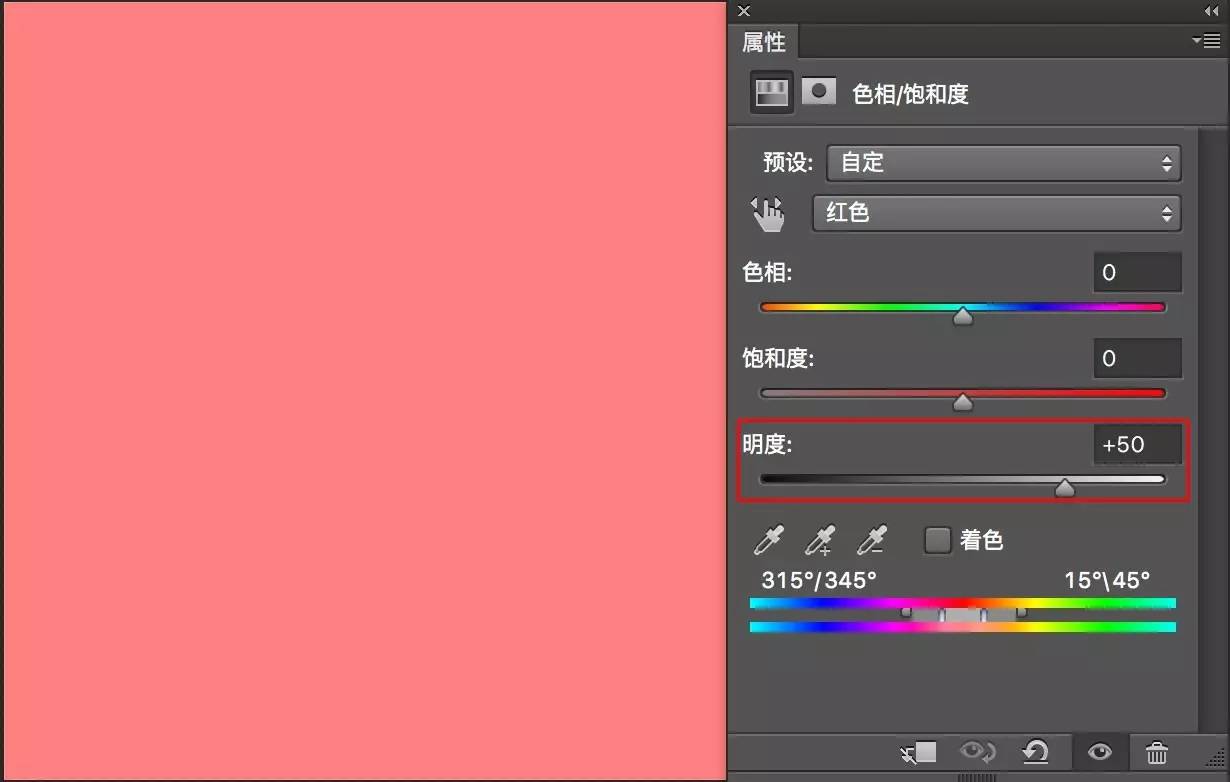This screenshot has height=782, width=1230.
Task: Switch to the 属性 tab
Action: tap(764, 42)
